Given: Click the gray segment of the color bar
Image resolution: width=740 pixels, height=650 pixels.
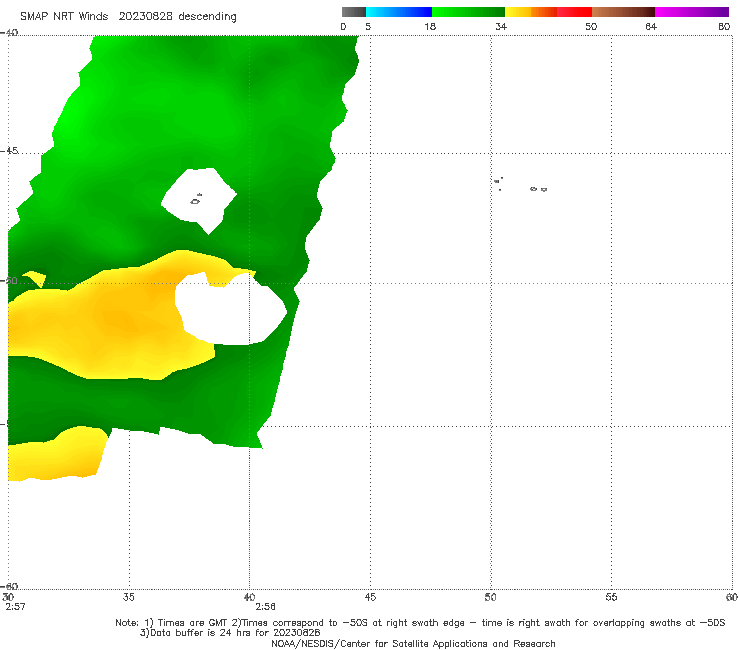Looking at the screenshot, I should [x=353, y=12].
